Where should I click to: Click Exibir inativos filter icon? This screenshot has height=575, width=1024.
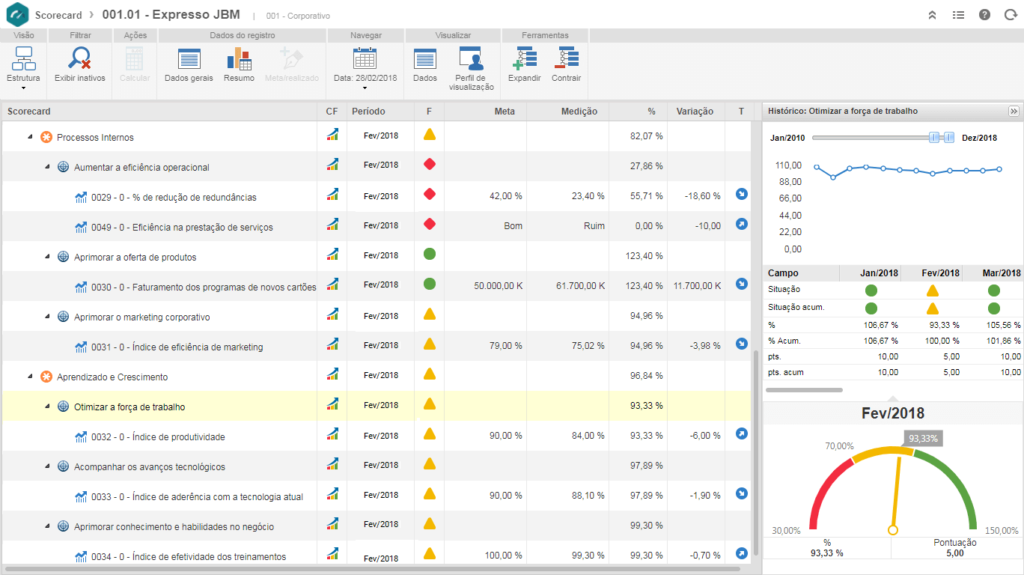click(x=80, y=58)
